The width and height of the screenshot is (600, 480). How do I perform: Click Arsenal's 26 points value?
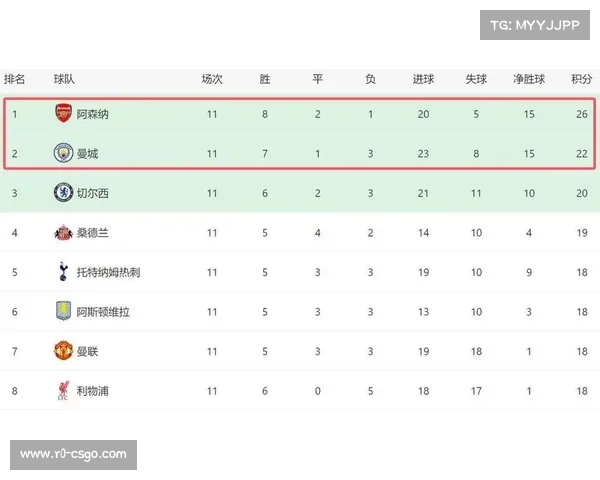pos(579,114)
